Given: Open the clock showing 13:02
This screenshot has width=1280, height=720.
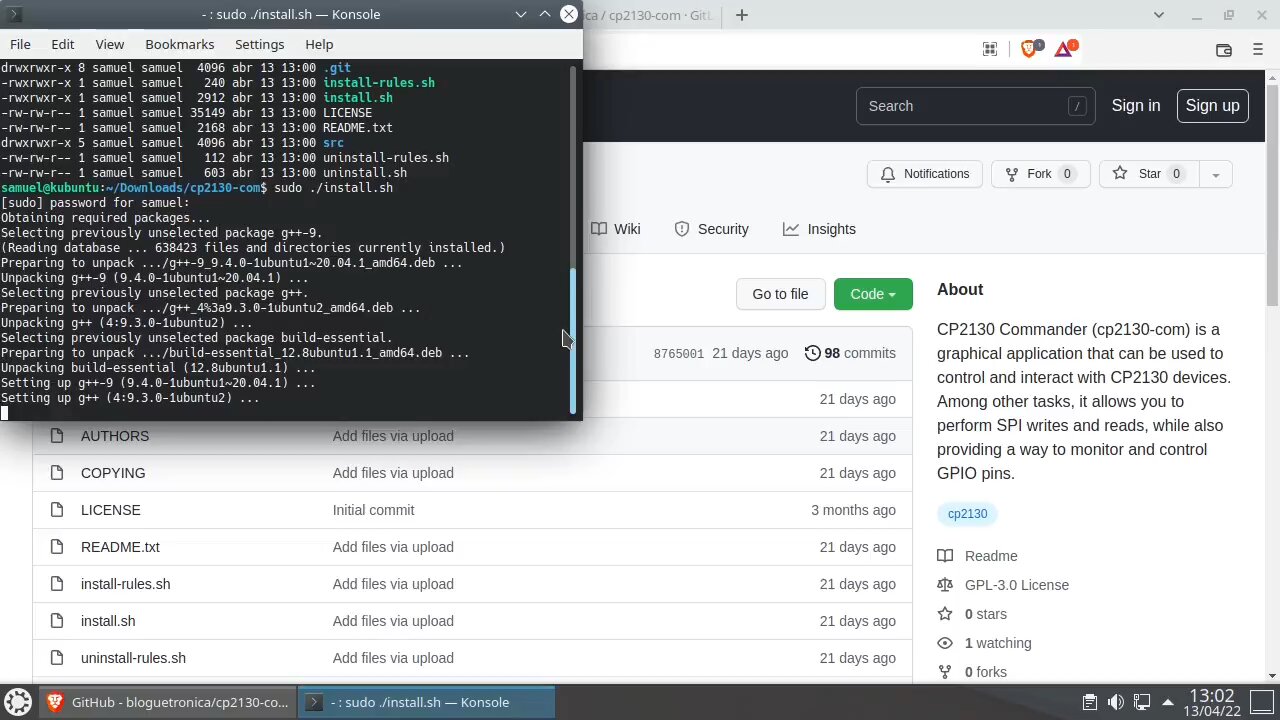Looking at the screenshot, I should tap(1213, 702).
